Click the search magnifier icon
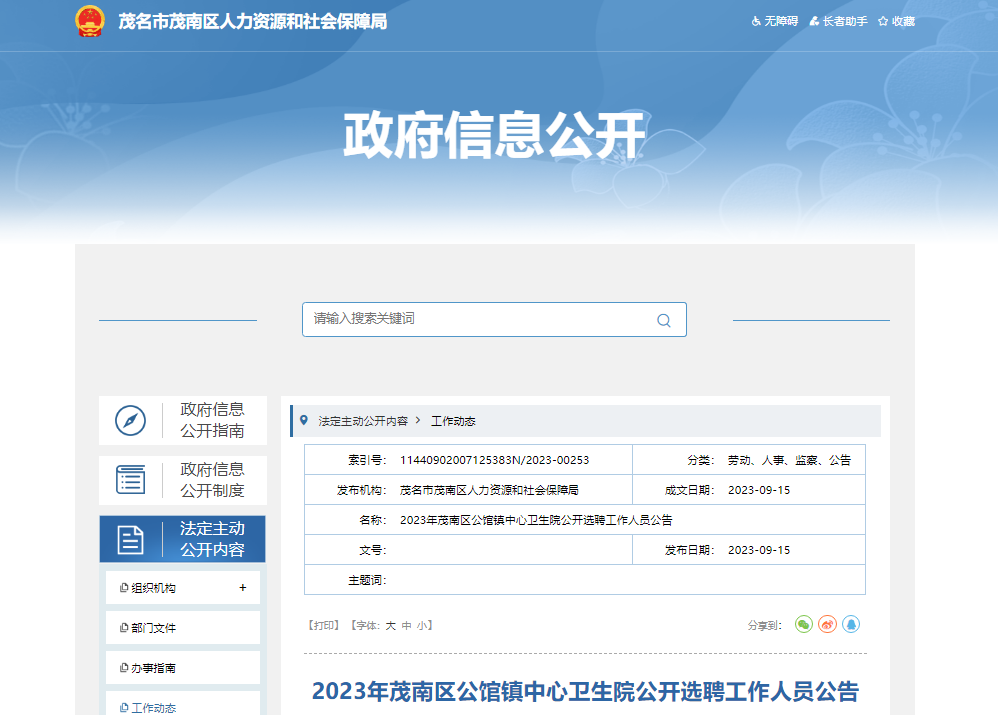Screen dimensions: 998x715 (x=663, y=320)
